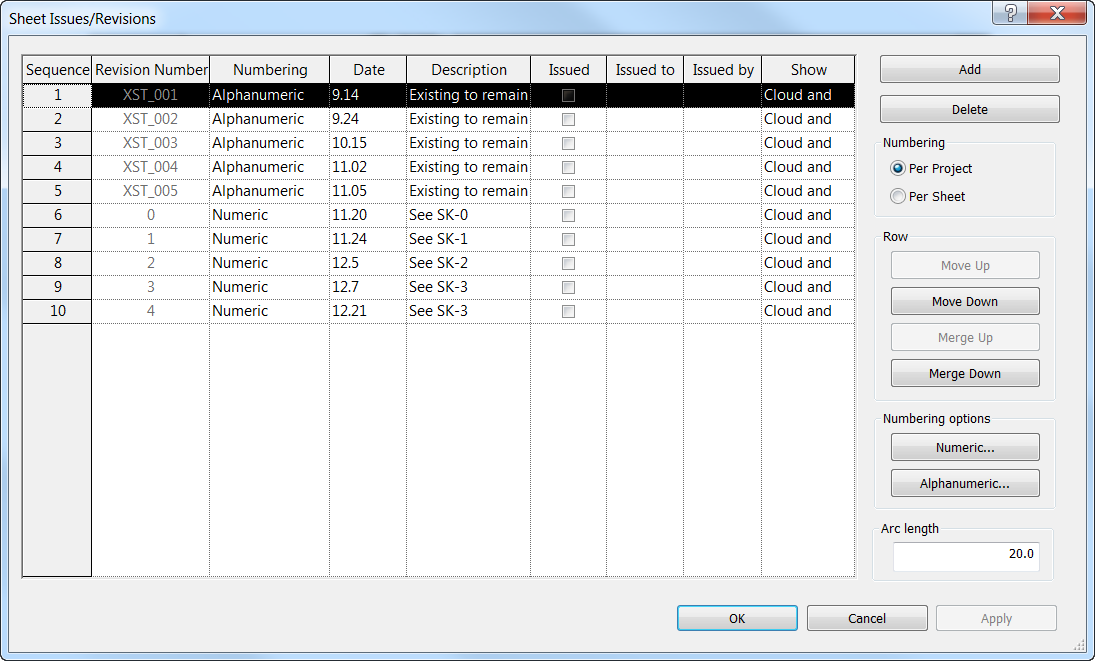Click the Cancel button

(x=867, y=618)
